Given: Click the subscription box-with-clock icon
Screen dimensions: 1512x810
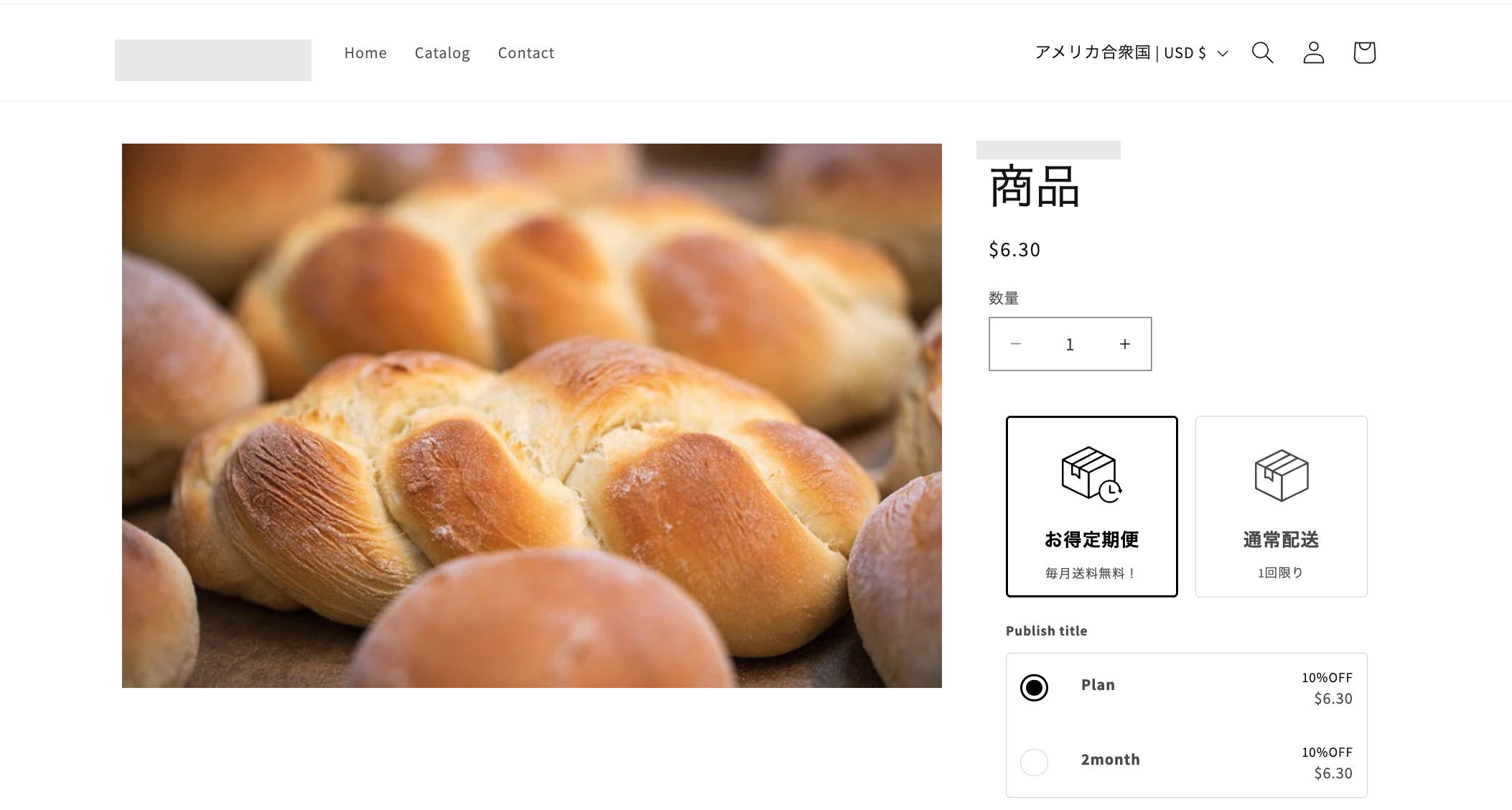Looking at the screenshot, I should tap(1091, 474).
